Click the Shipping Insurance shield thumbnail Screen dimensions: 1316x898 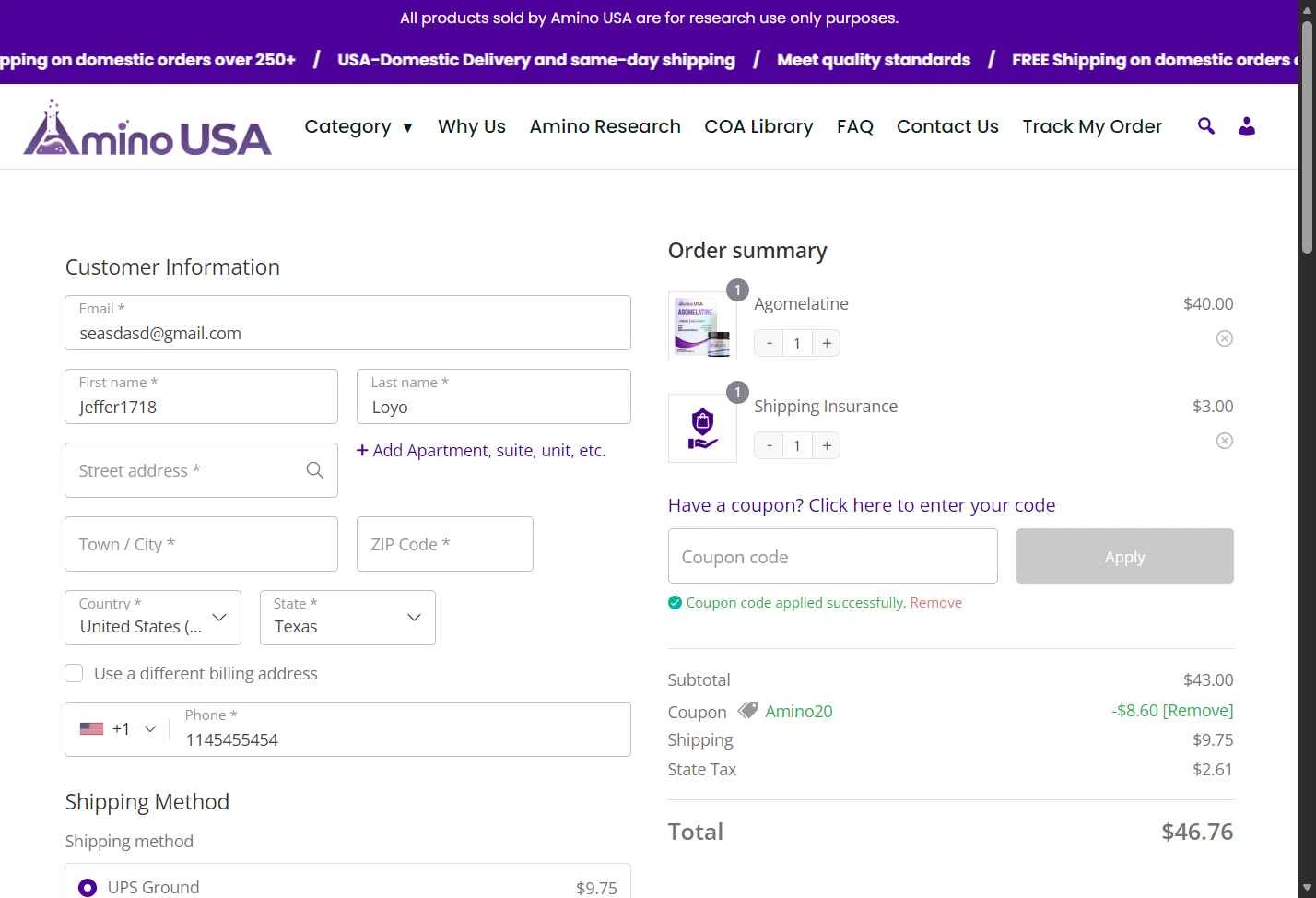pos(702,428)
